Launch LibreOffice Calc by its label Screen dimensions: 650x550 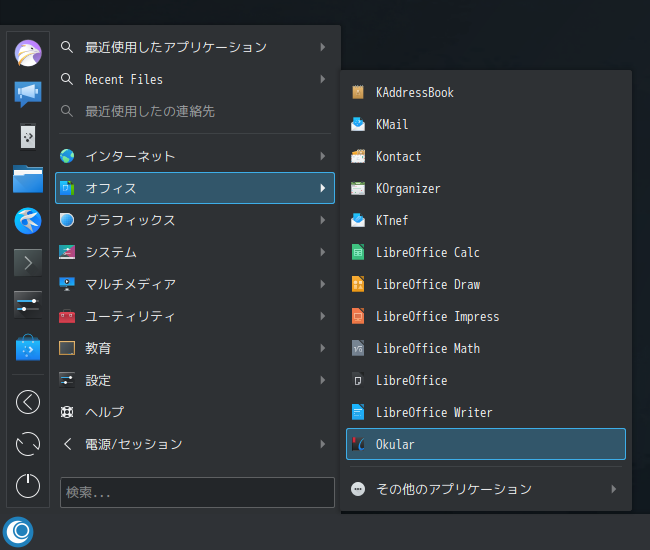tap(427, 252)
